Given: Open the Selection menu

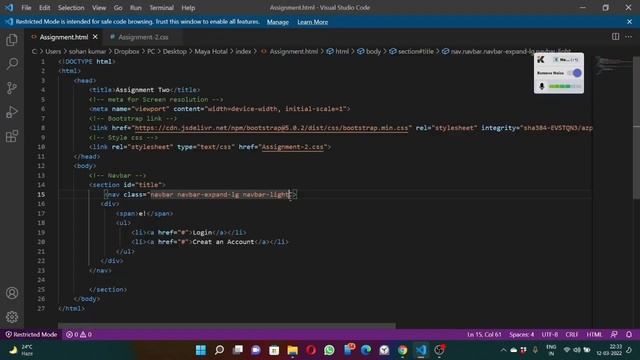Looking at the screenshot, I should pyautogui.click(x=71, y=8).
